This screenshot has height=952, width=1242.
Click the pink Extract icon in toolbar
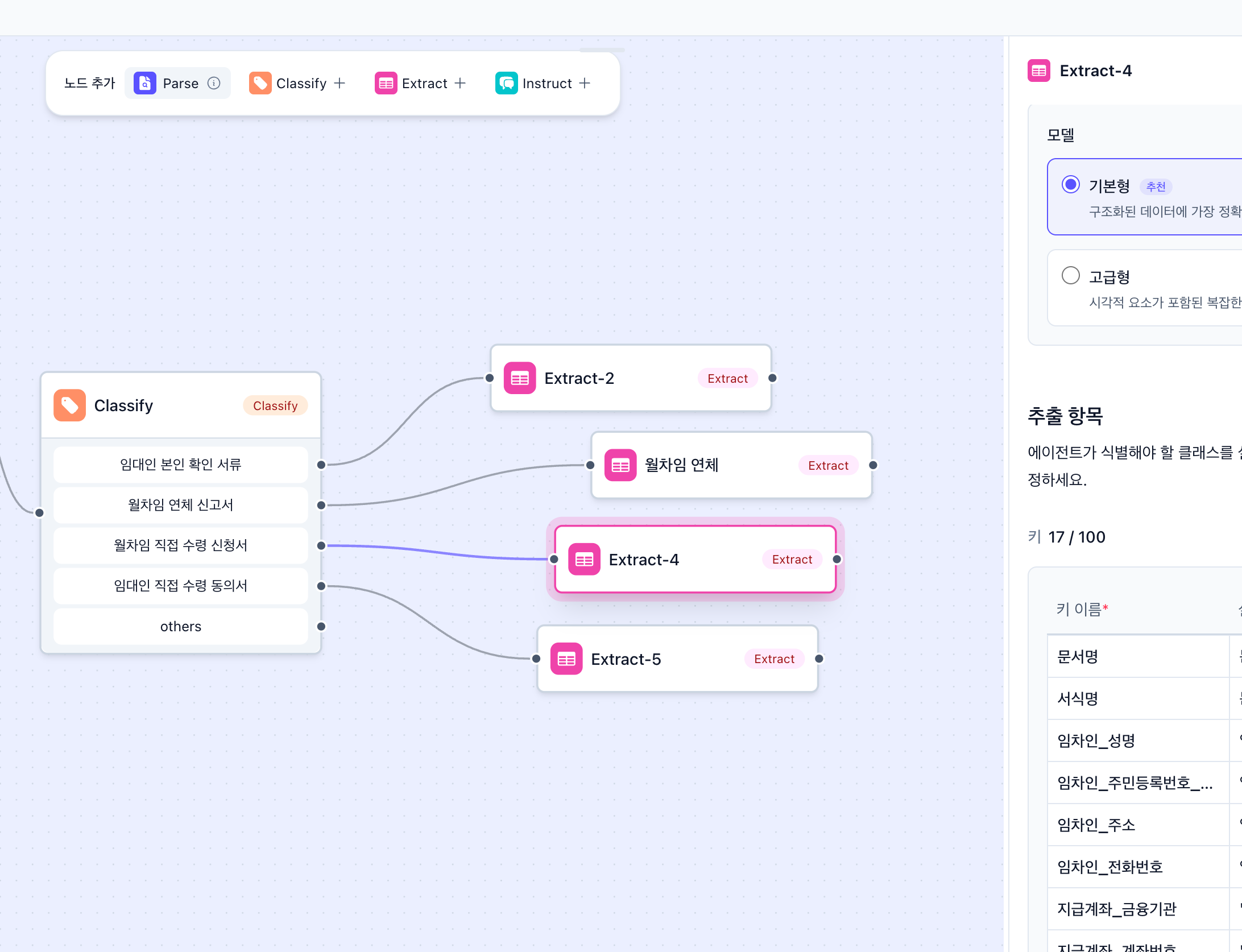coord(386,83)
